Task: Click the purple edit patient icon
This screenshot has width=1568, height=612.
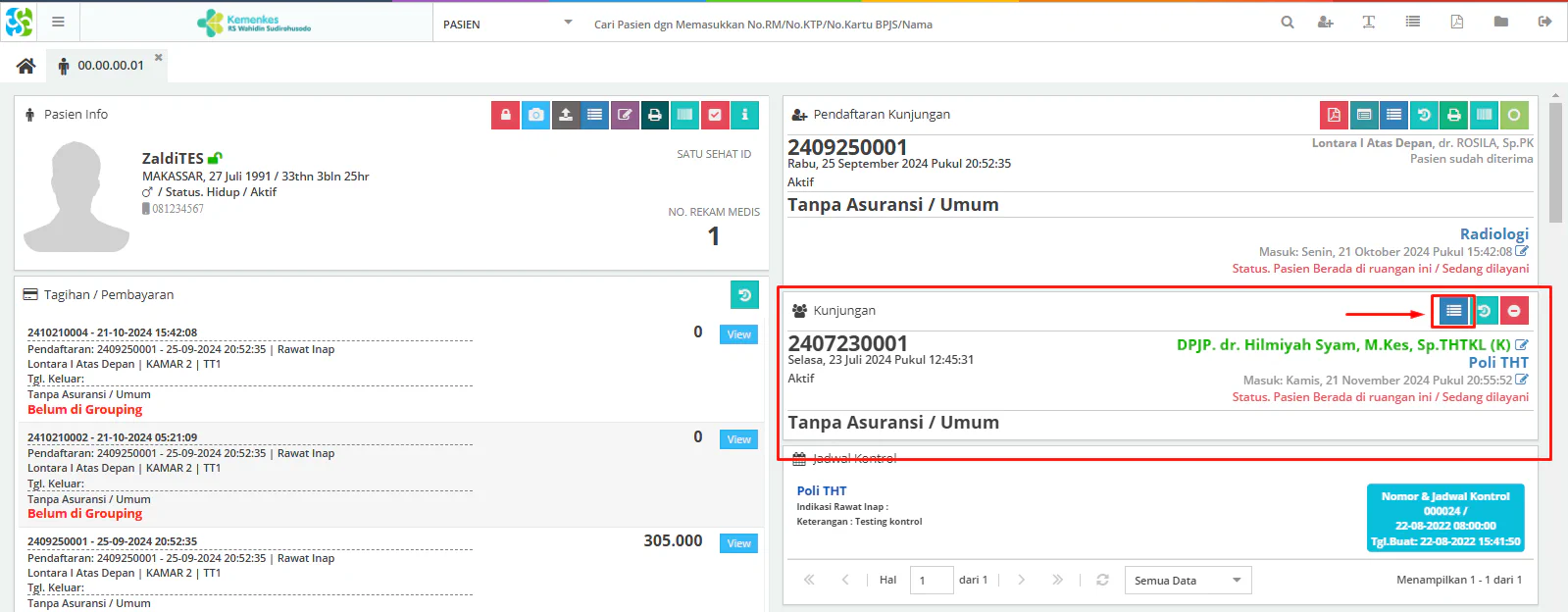Action: (x=625, y=115)
